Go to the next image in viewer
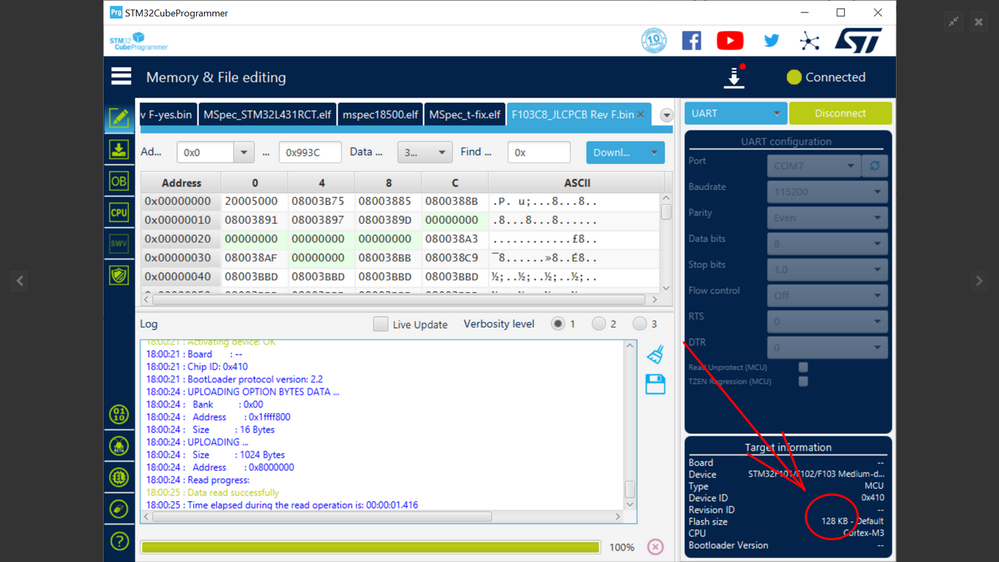The width and height of the screenshot is (999, 562). click(979, 280)
